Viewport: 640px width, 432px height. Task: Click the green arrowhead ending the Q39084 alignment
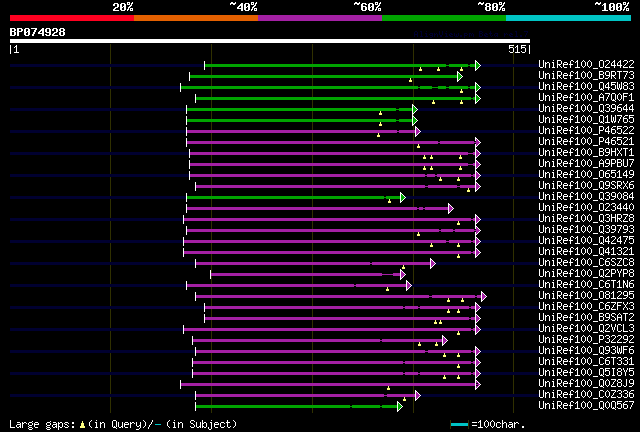403,198
